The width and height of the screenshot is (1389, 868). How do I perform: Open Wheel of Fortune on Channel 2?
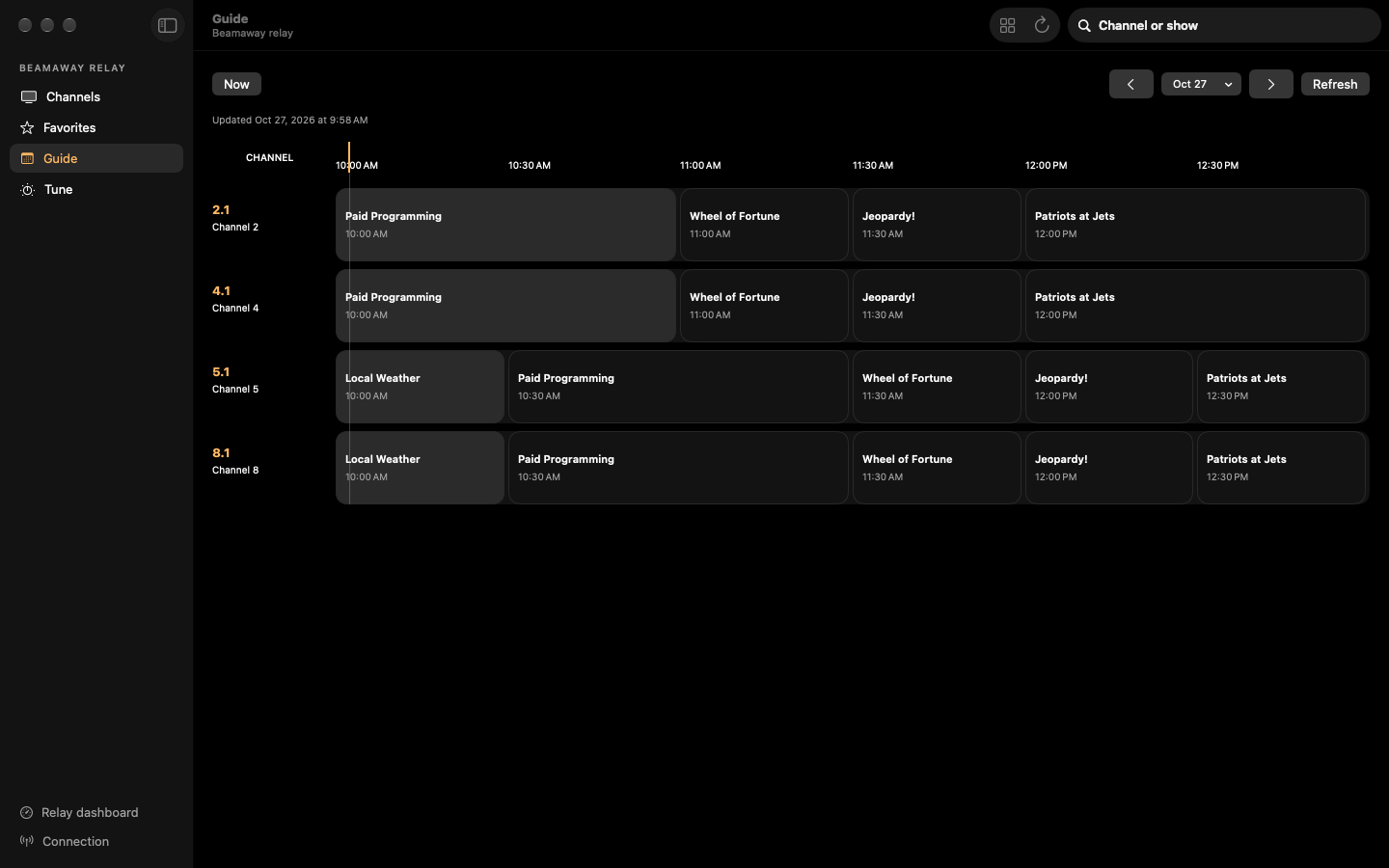point(764,225)
